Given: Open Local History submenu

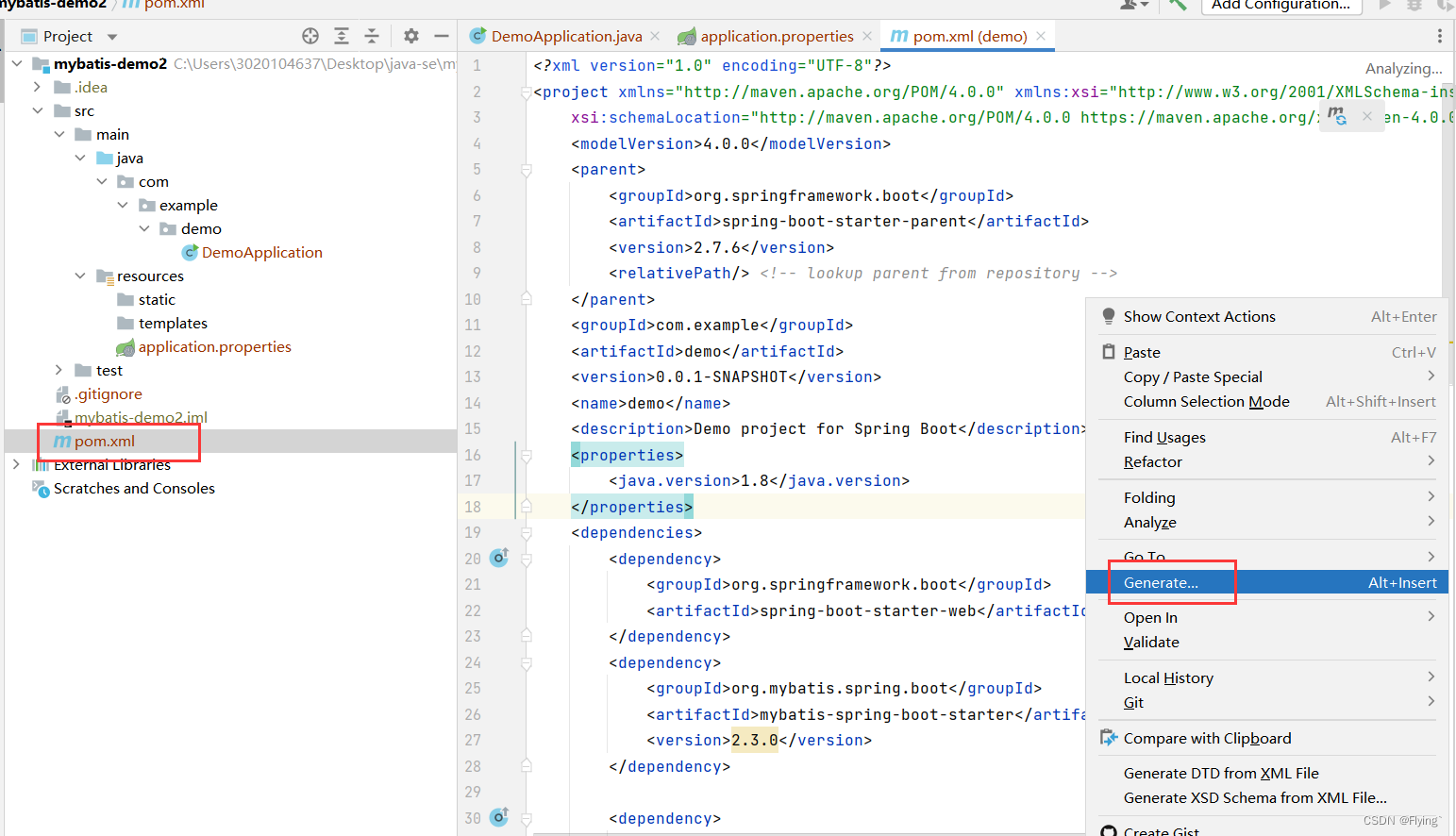Looking at the screenshot, I should click(x=1267, y=677).
